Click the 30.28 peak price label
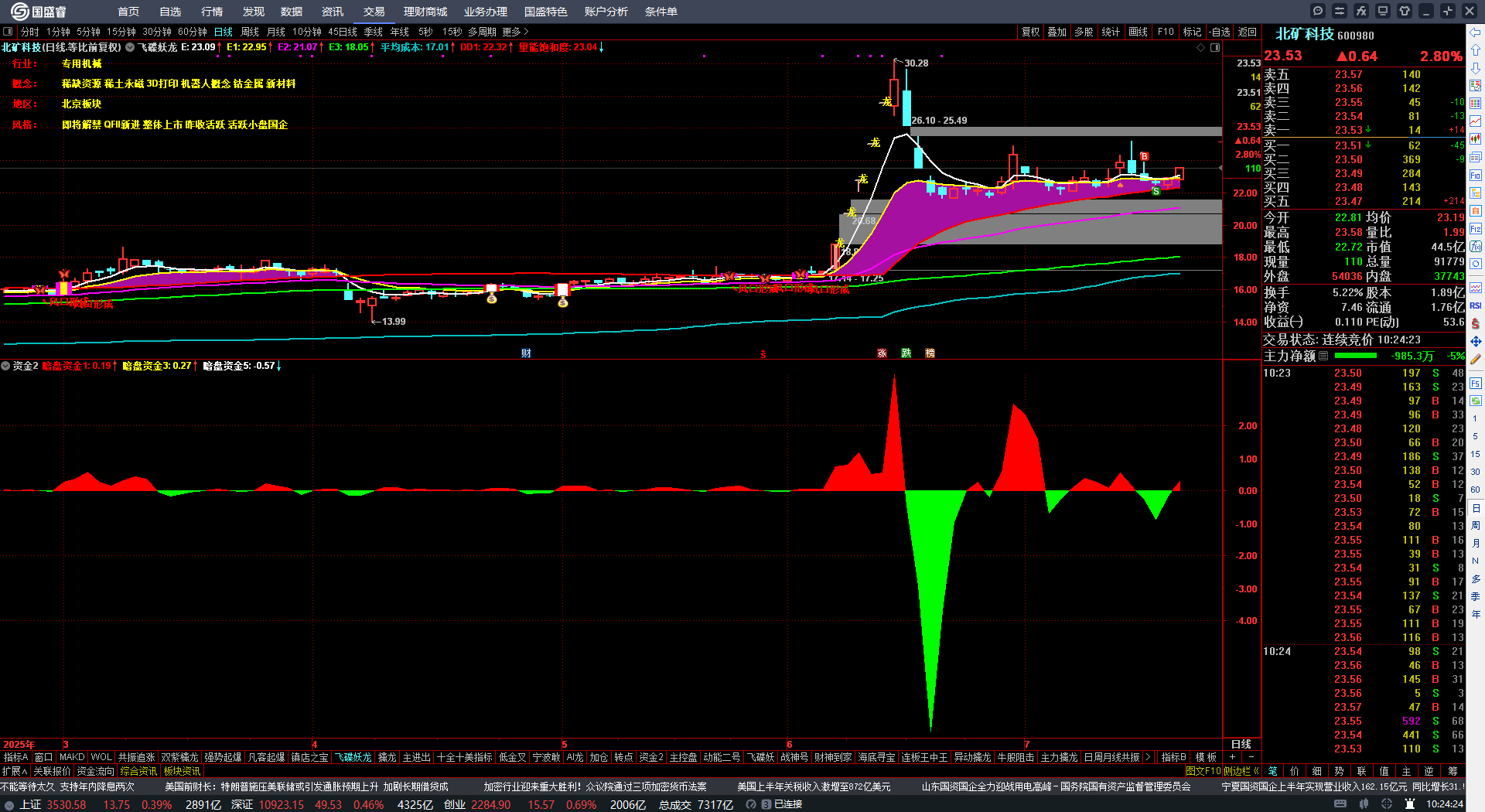This screenshot has width=1485, height=812. (x=917, y=63)
